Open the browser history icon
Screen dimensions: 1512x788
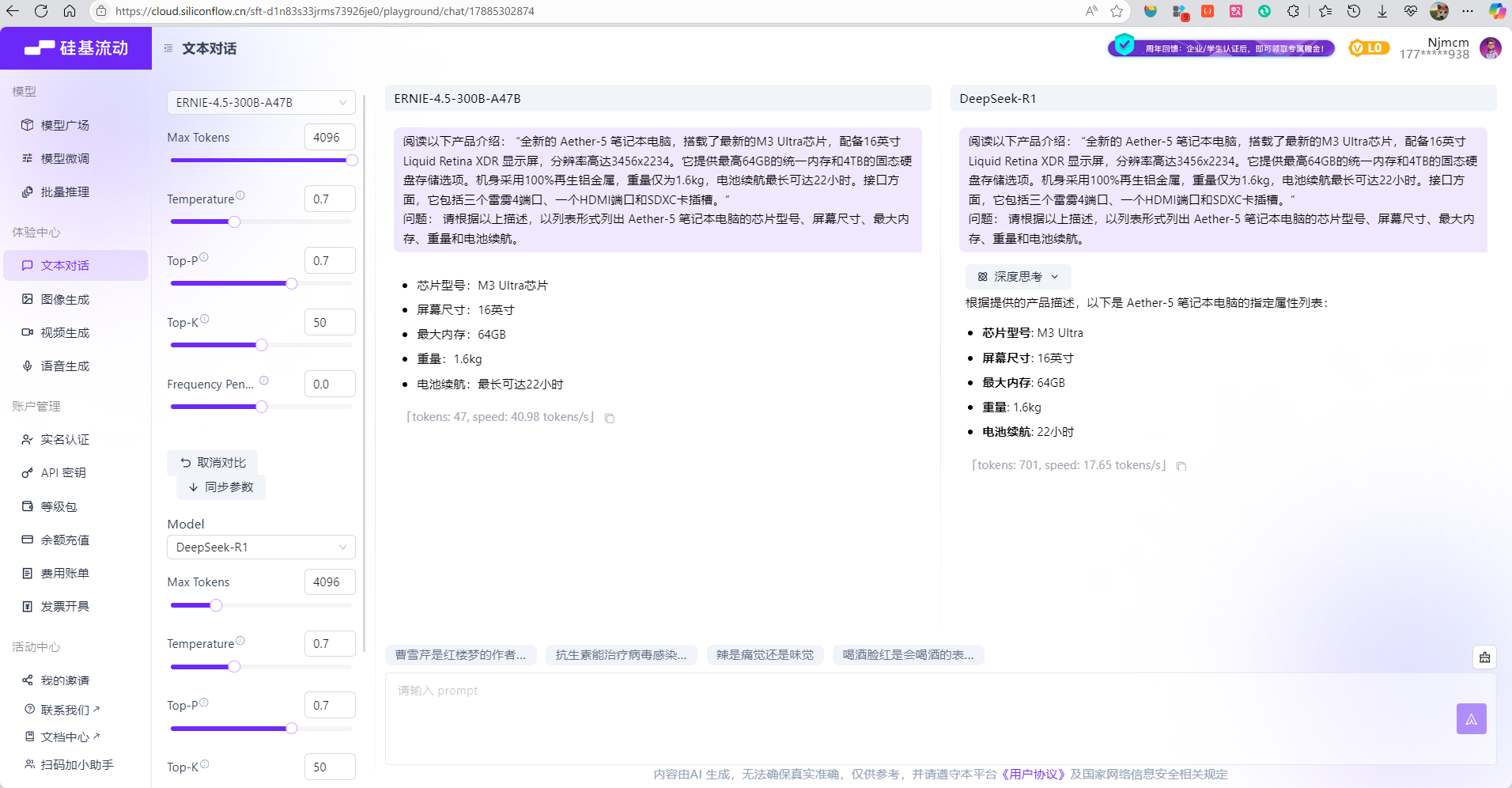(x=1354, y=11)
